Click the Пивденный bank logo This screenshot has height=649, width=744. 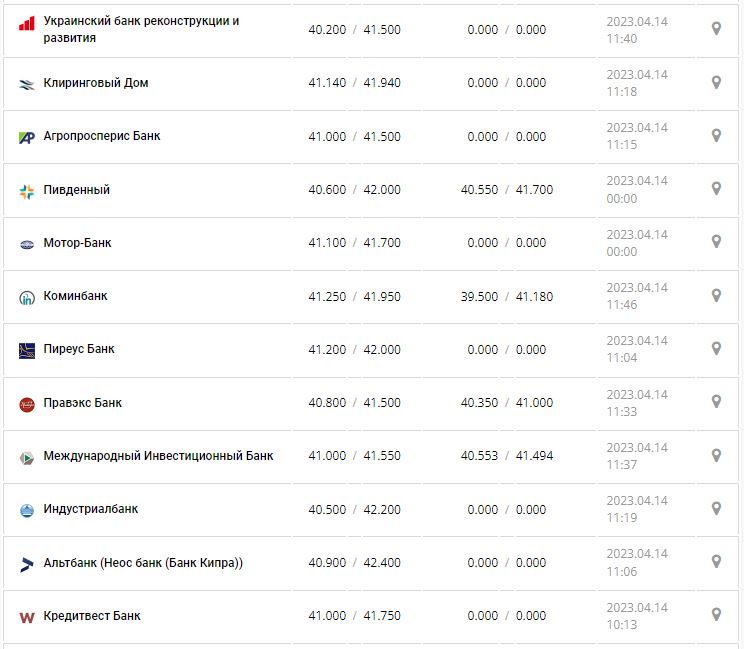tap(27, 191)
